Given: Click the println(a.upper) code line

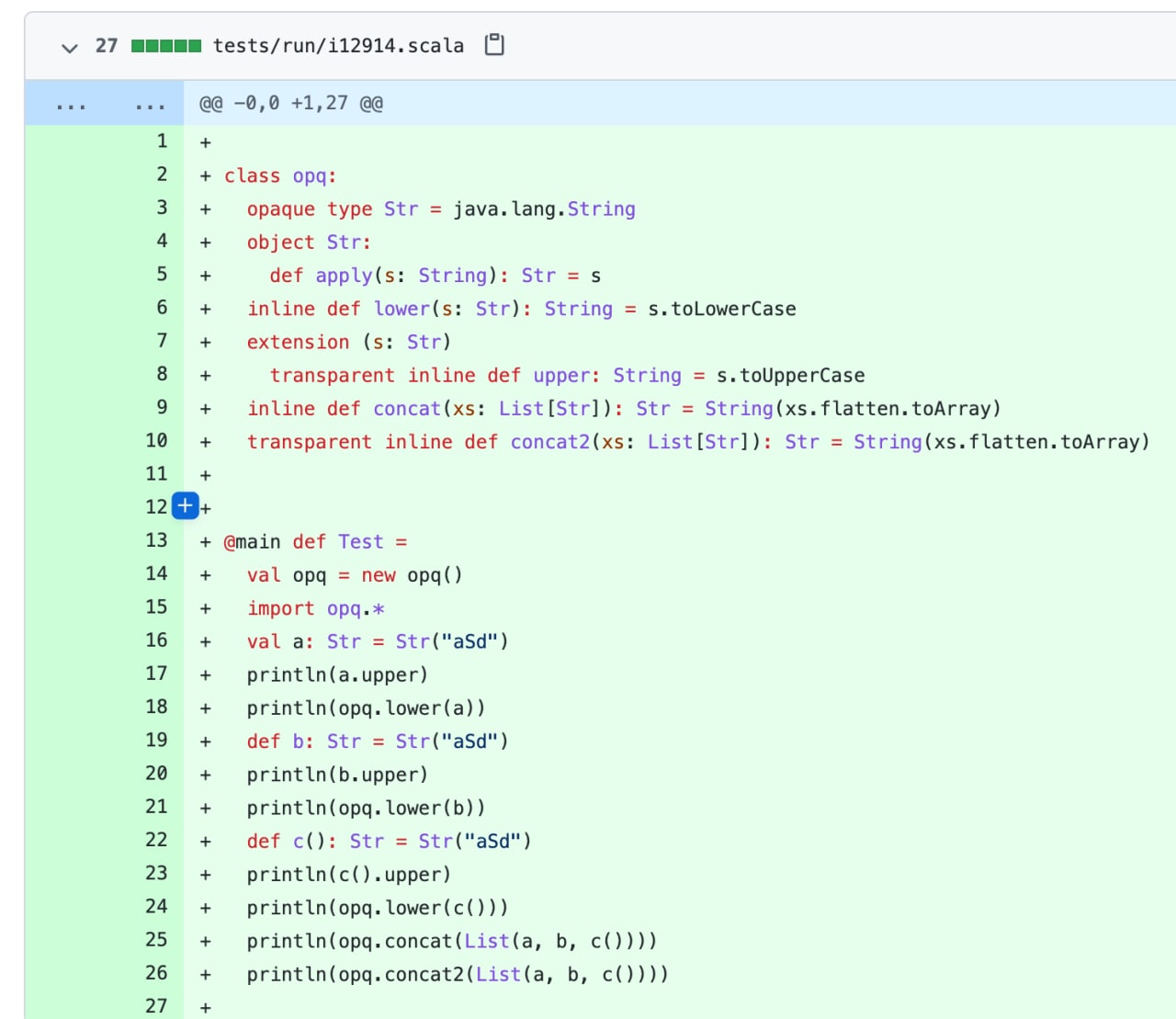Looking at the screenshot, I should coord(337,674).
